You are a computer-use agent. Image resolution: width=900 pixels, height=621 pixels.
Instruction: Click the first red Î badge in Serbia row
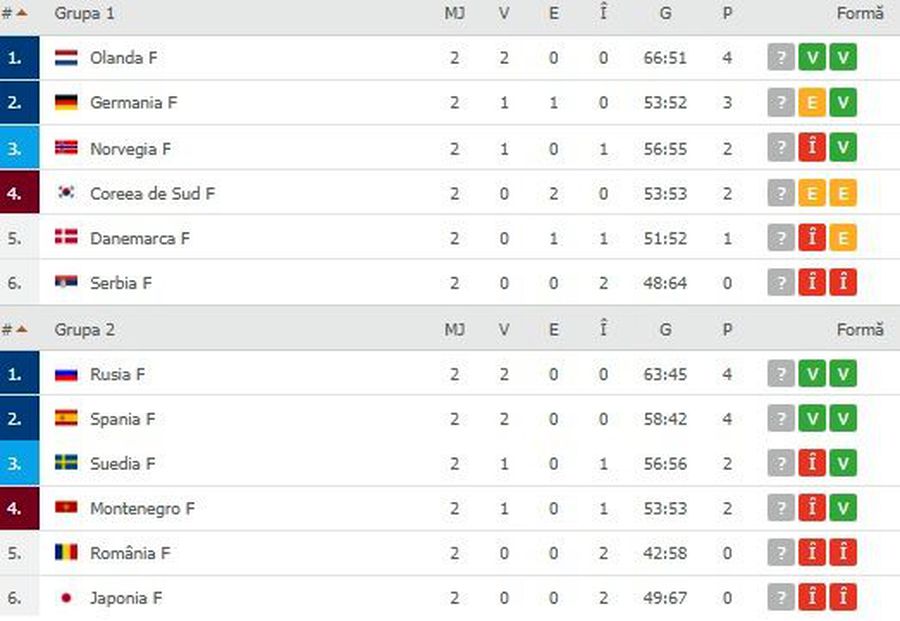812,282
